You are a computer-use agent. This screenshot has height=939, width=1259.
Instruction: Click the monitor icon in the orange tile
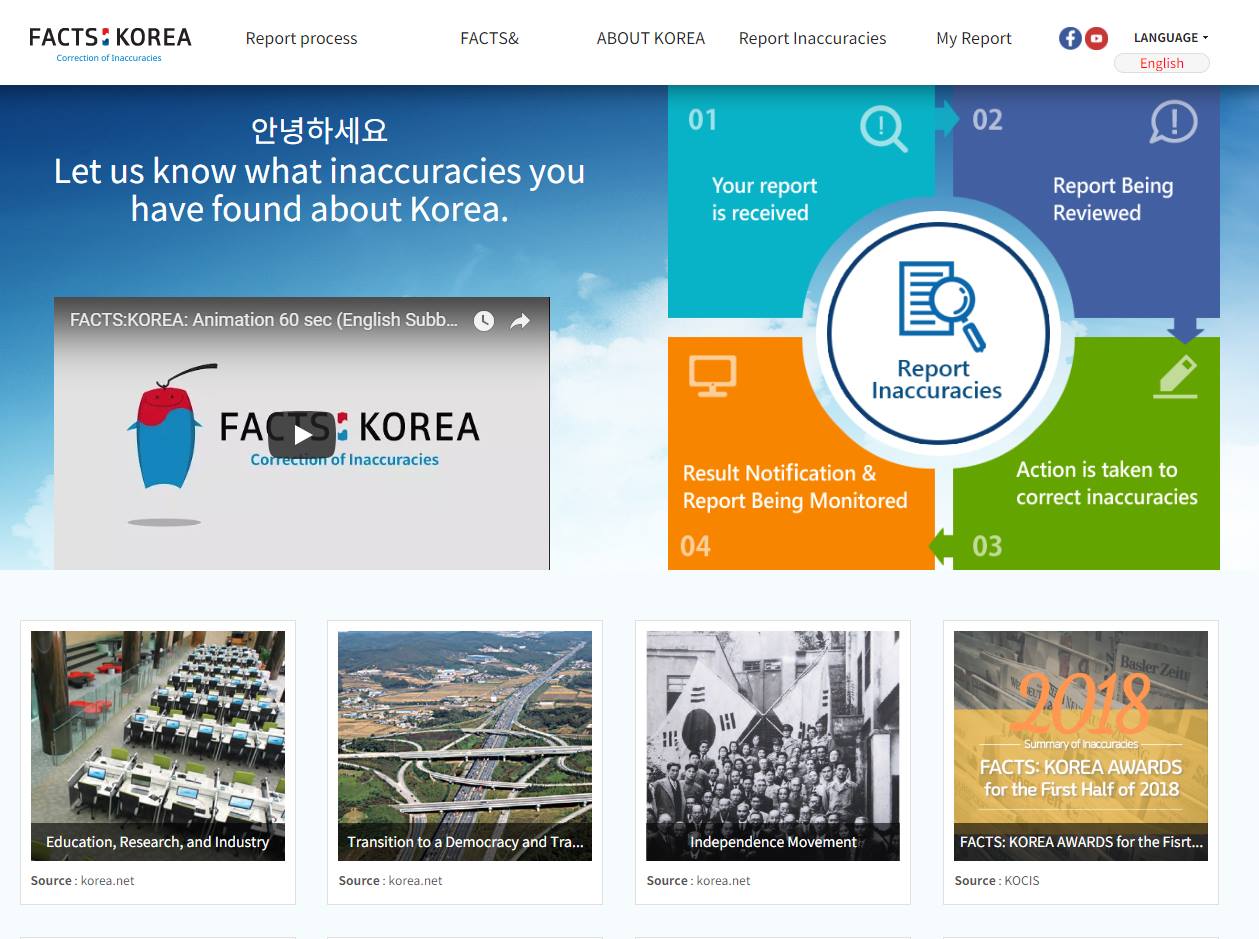713,376
